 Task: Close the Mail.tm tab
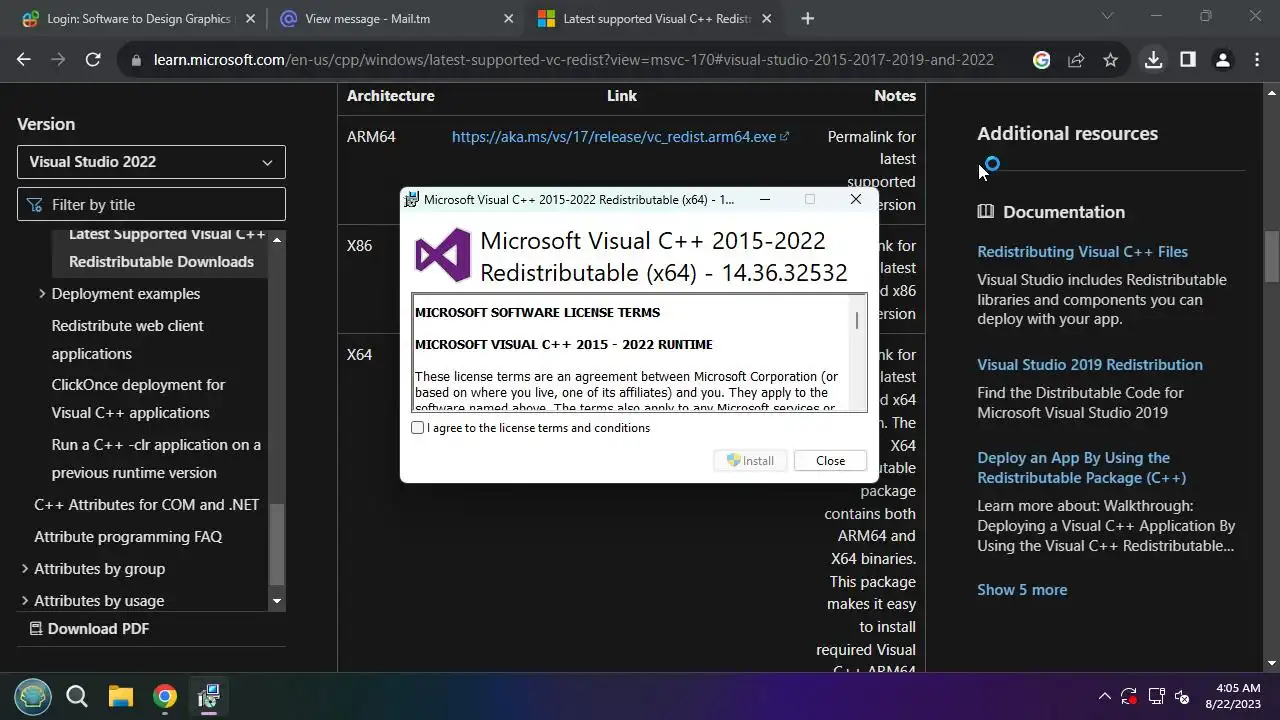coord(508,18)
